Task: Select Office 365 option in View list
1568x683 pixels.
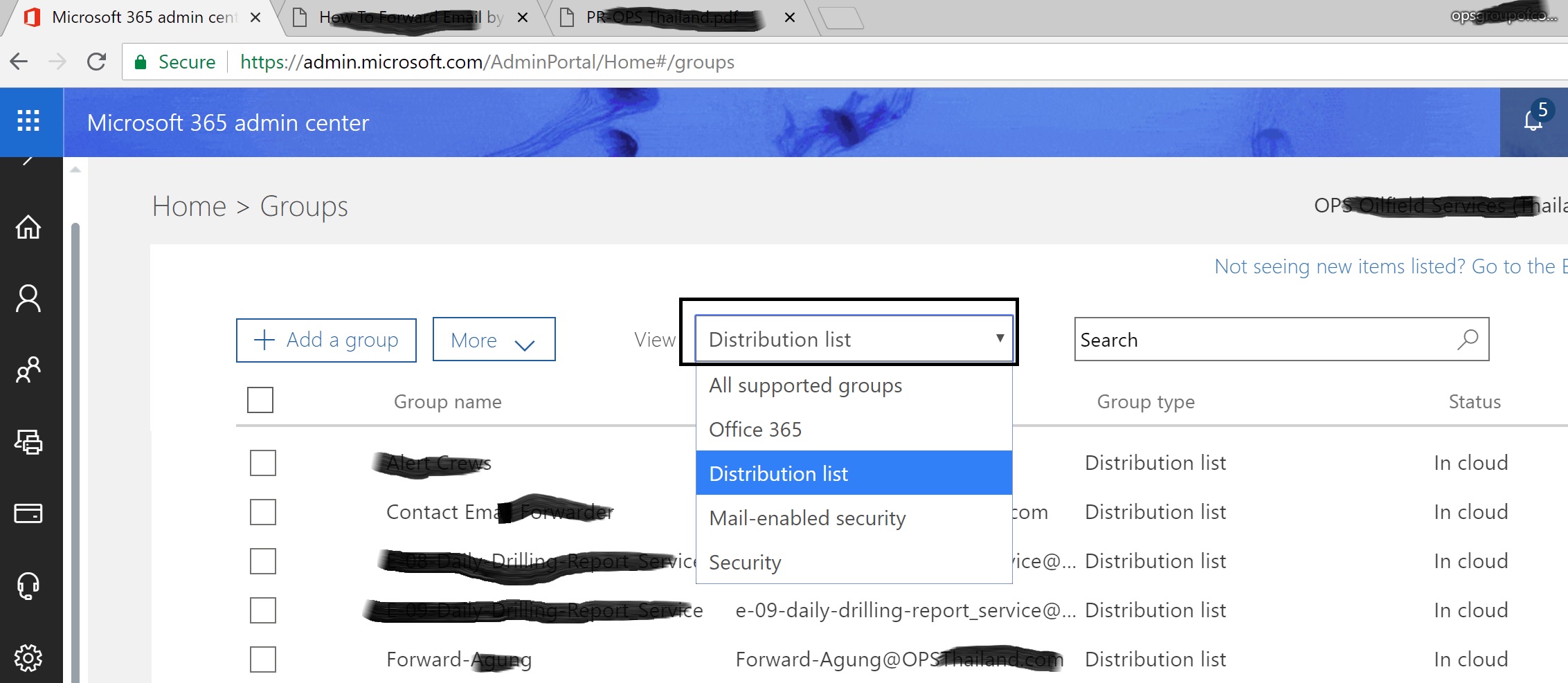Action: click(854, 429)
